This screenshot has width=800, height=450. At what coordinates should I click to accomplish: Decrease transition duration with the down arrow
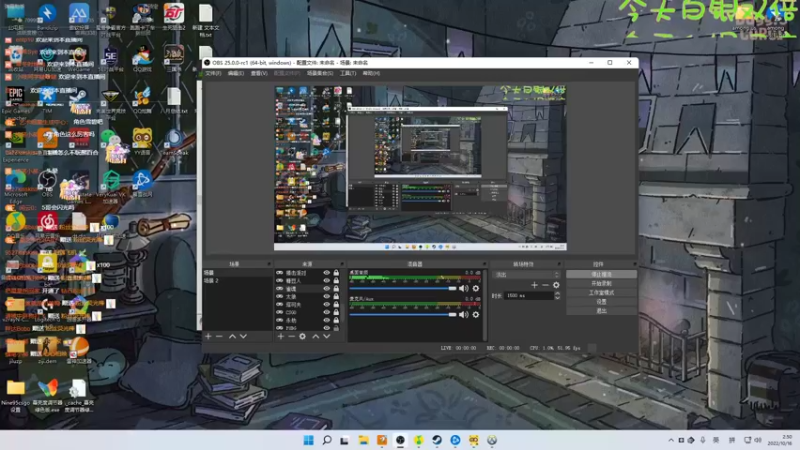(x=557, y=297)
